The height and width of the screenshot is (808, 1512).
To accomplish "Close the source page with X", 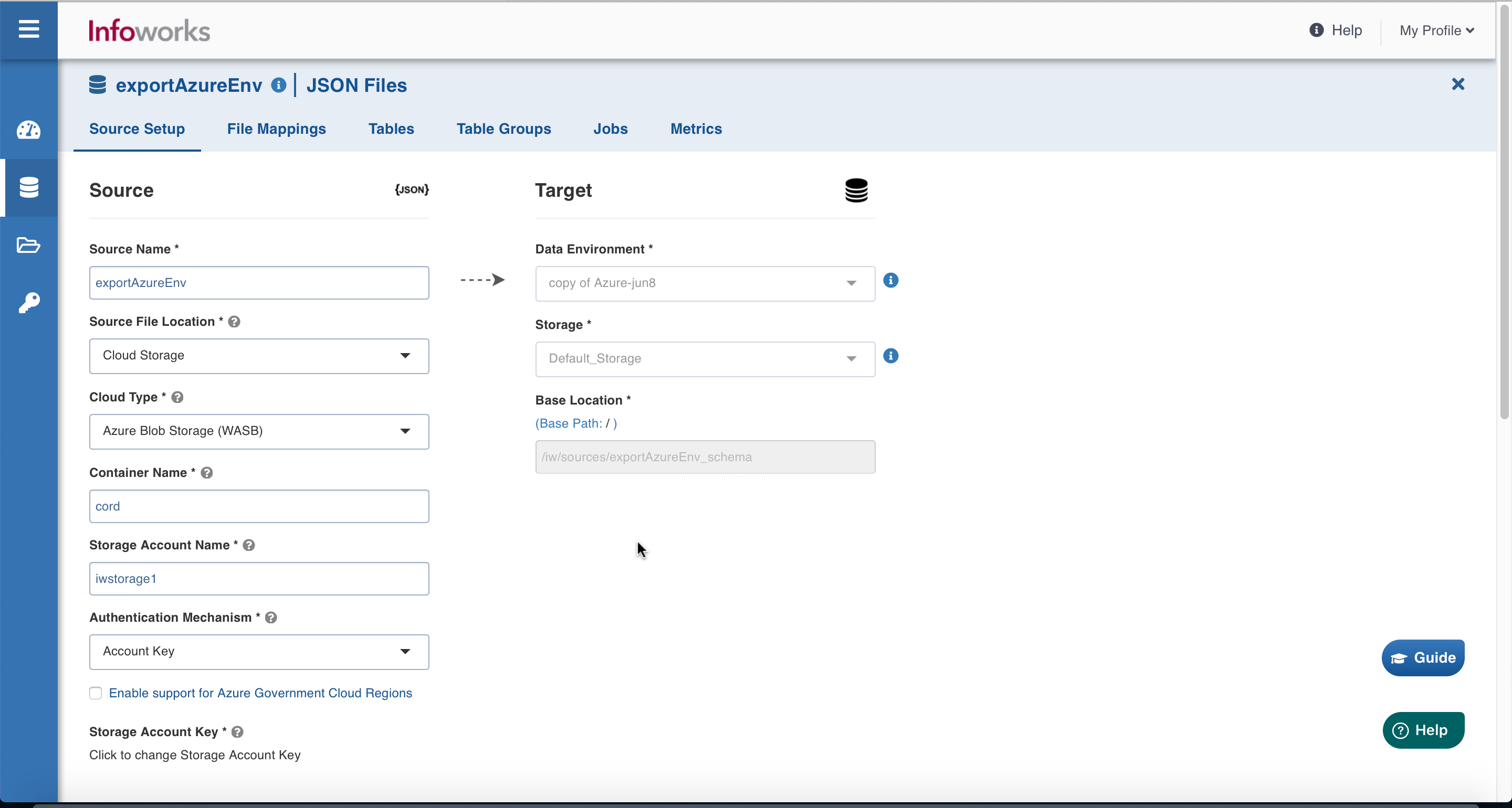I will pos(1457,84).
